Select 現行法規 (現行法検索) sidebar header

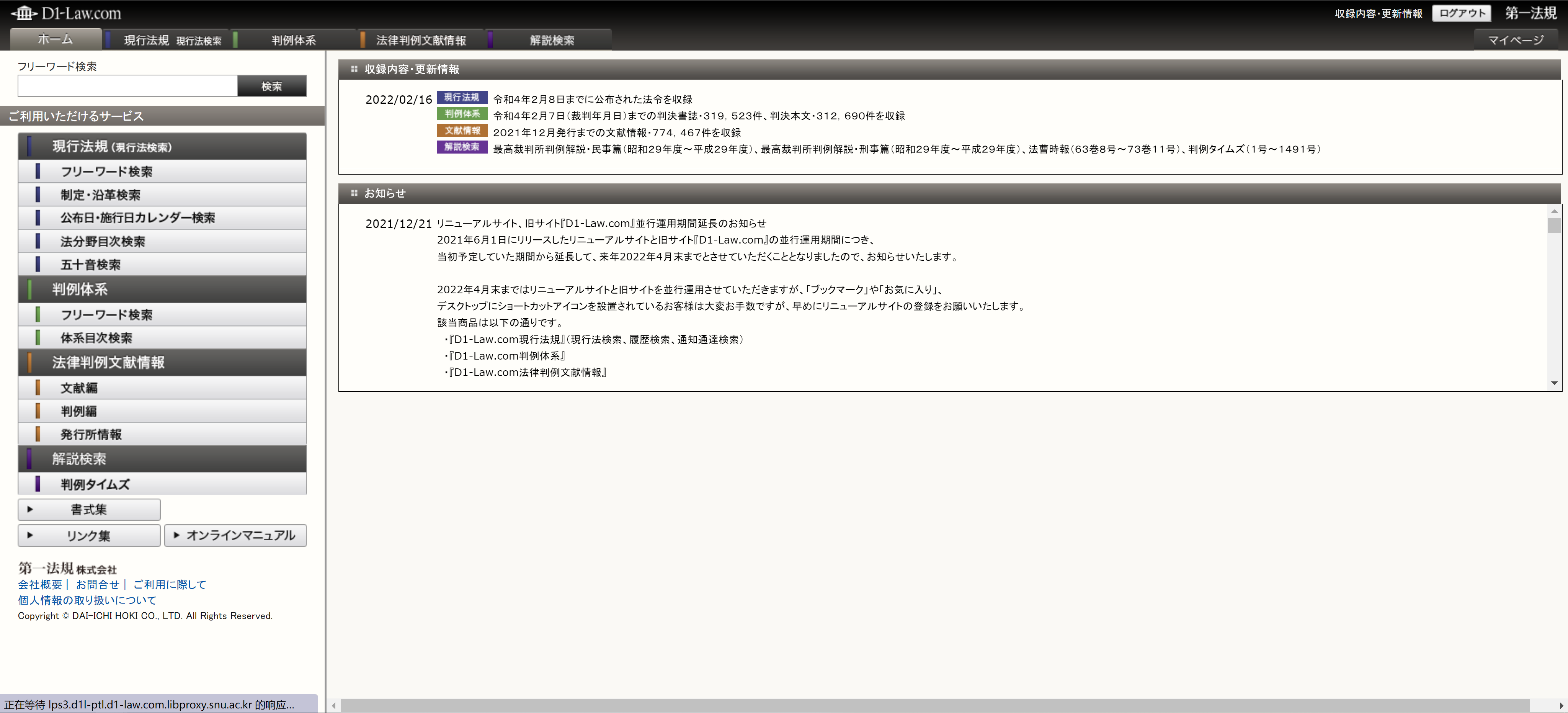[x=162, y=147]
